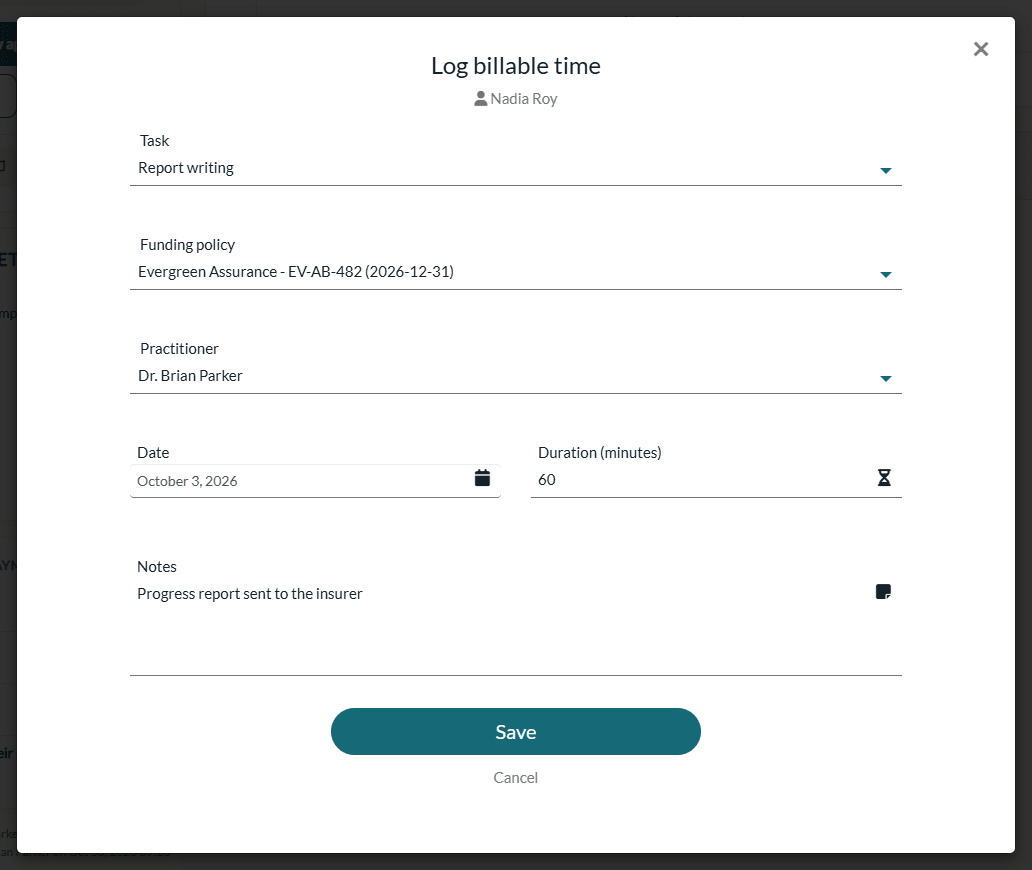Close the Log billable time dialog

[981, 49]
